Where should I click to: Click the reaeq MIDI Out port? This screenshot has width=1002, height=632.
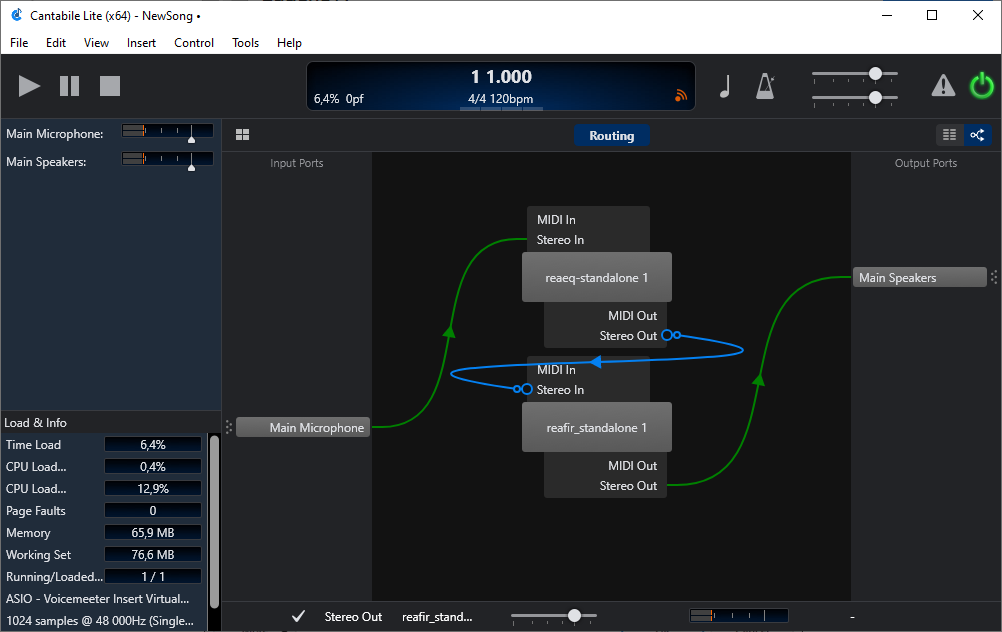coord(632,316)
